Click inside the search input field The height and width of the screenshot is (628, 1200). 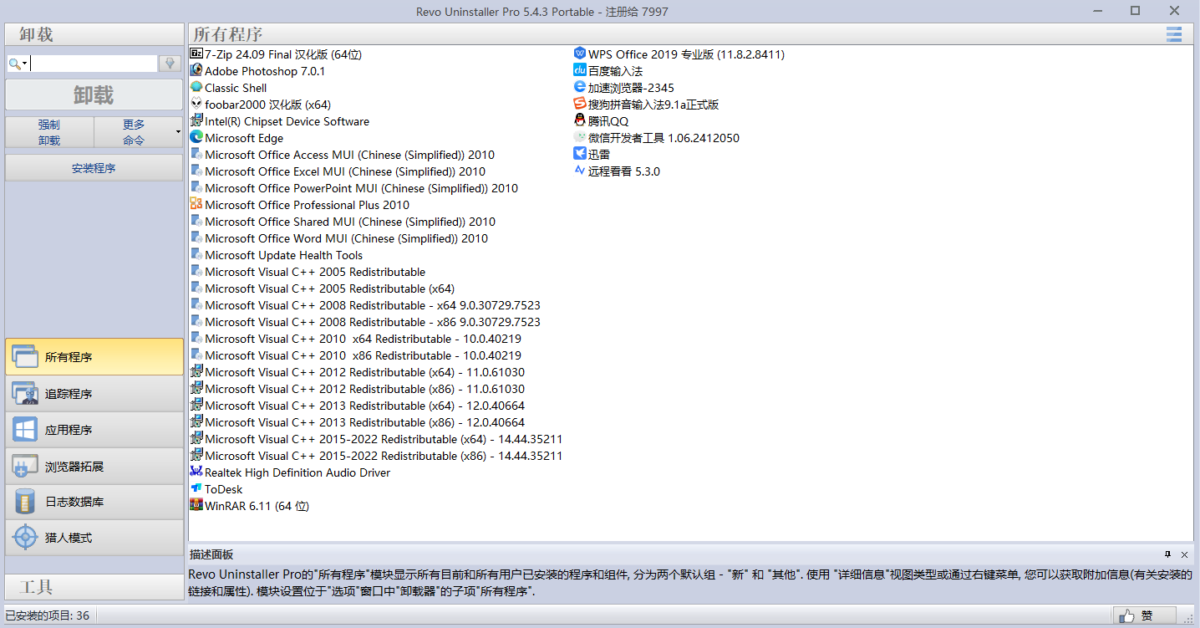coord(95,61)
